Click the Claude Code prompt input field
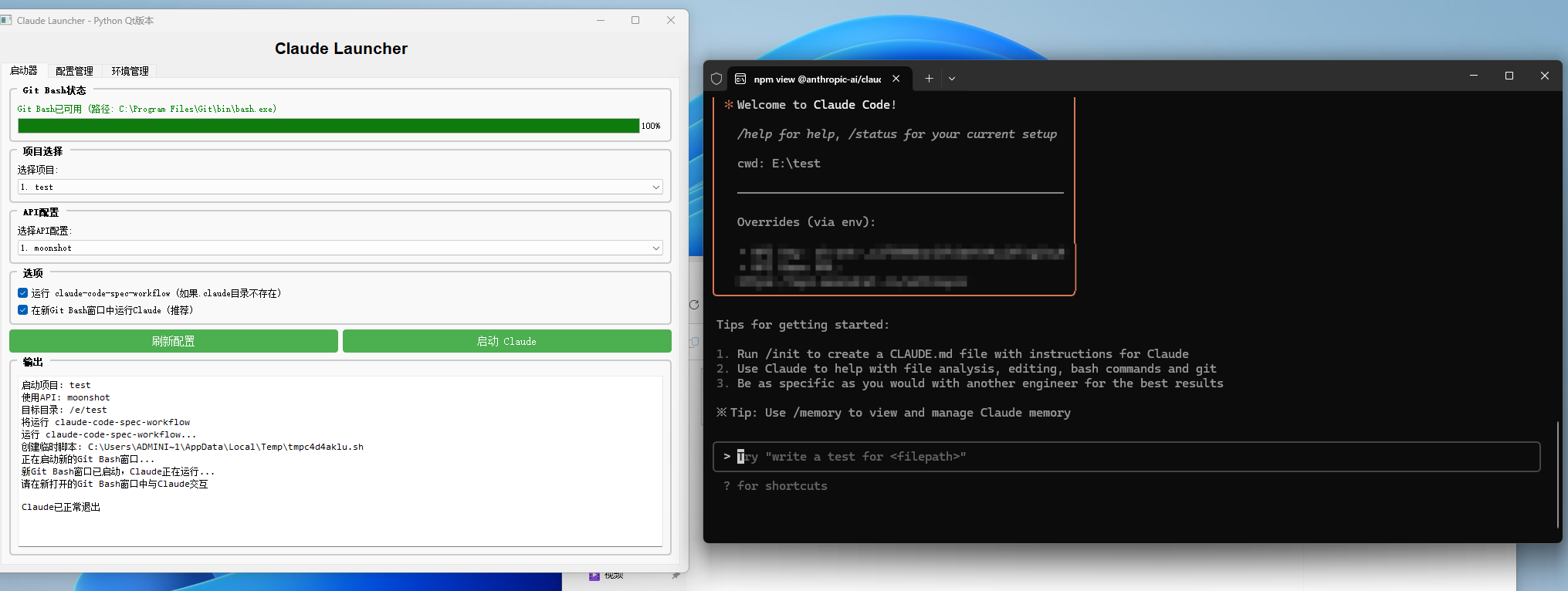1568x591 pixels. click(1126, 457)
